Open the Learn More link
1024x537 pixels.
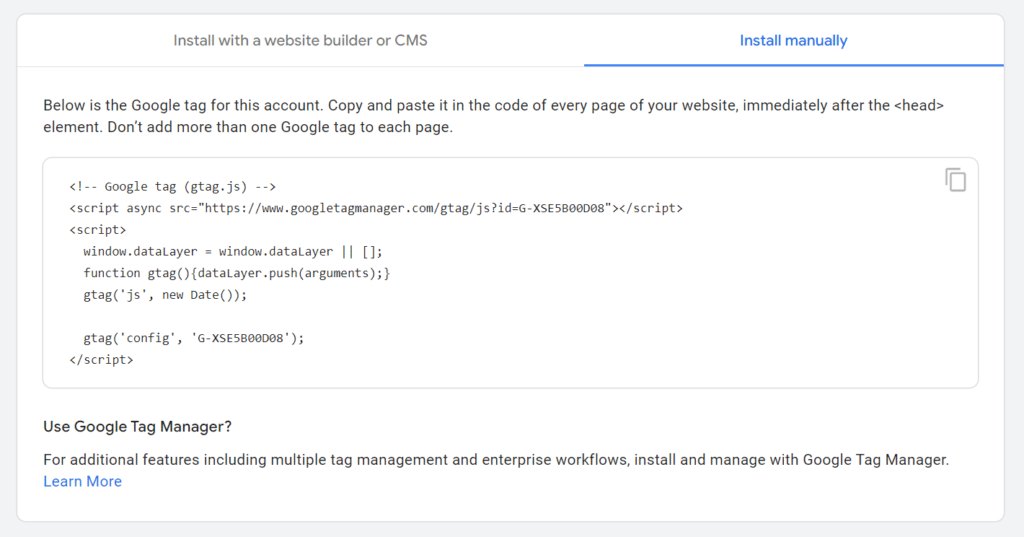pos(82,481)
